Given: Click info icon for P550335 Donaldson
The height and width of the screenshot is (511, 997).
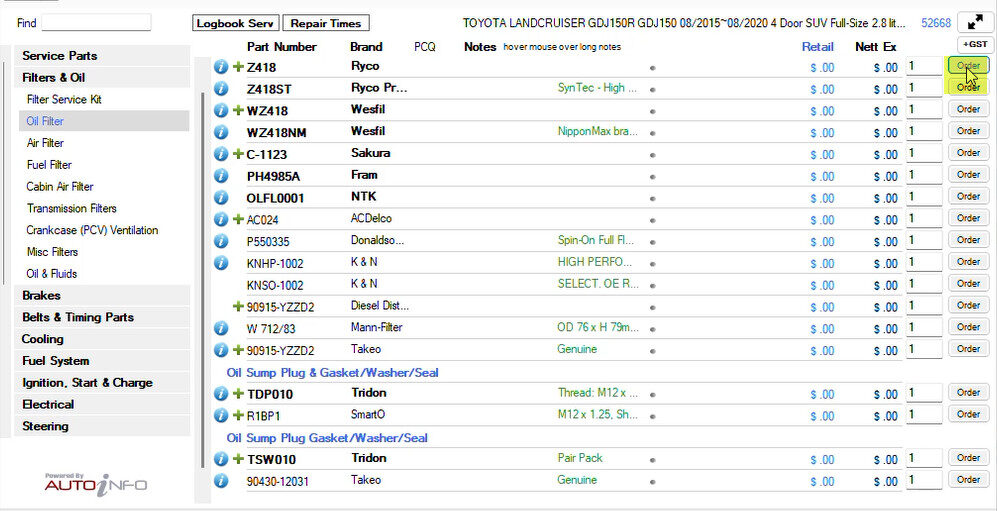Looking at the screenshot, I should coord(221,242).
